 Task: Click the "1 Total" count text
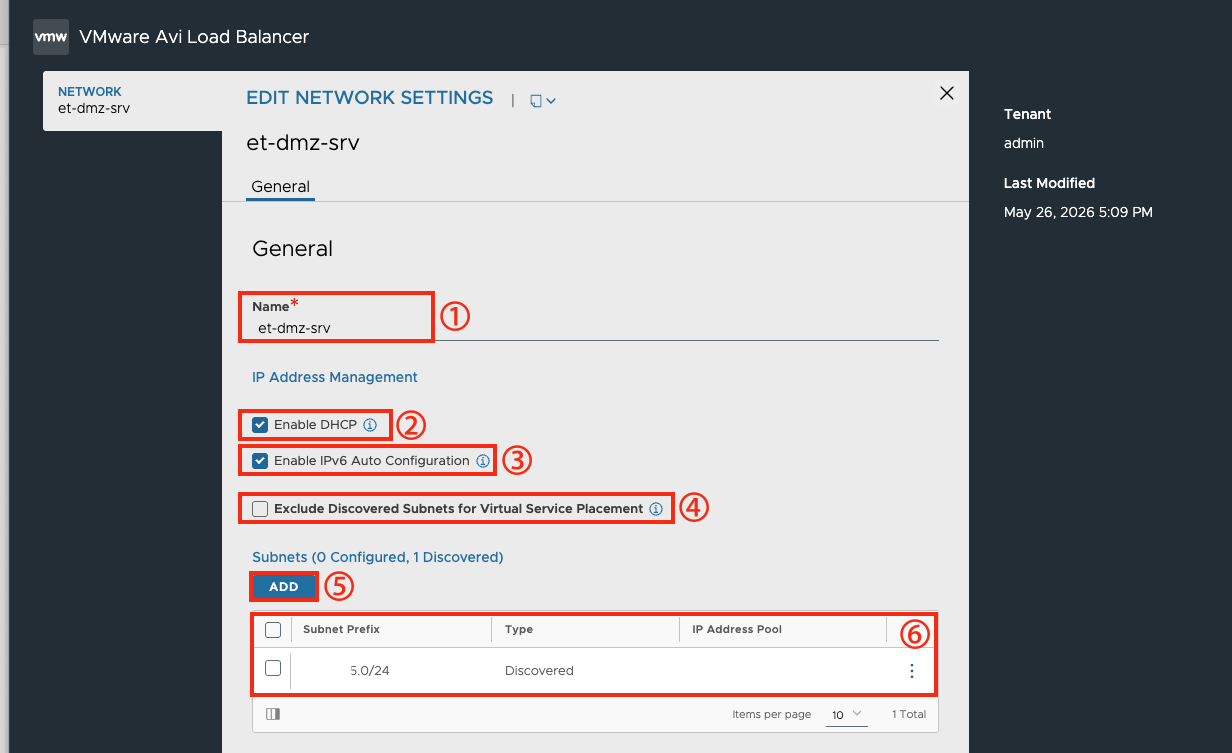click(x=909, y=714)
